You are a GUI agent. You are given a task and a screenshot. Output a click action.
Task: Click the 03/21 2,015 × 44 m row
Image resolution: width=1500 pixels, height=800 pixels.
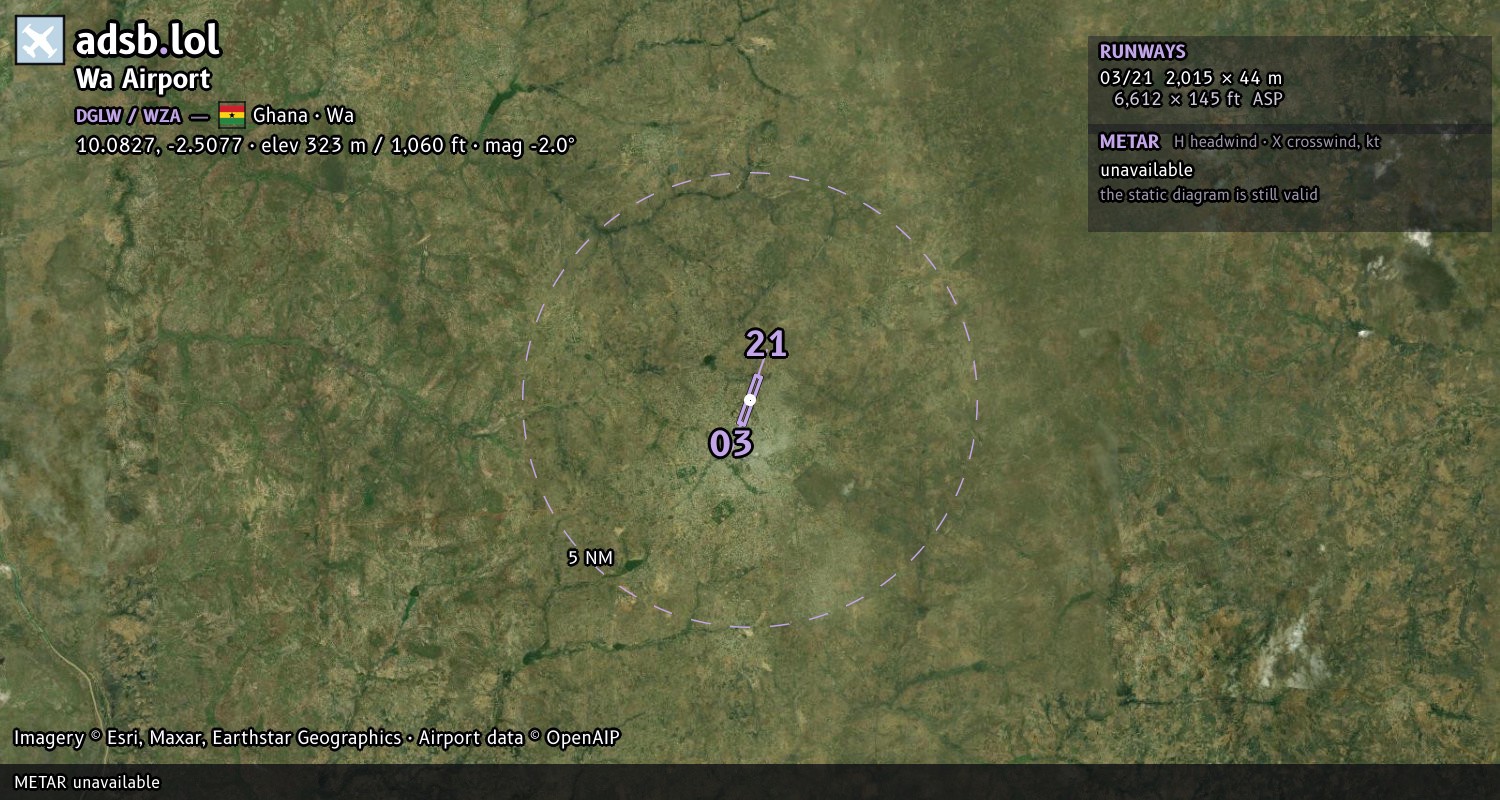tap(1190, 78)
